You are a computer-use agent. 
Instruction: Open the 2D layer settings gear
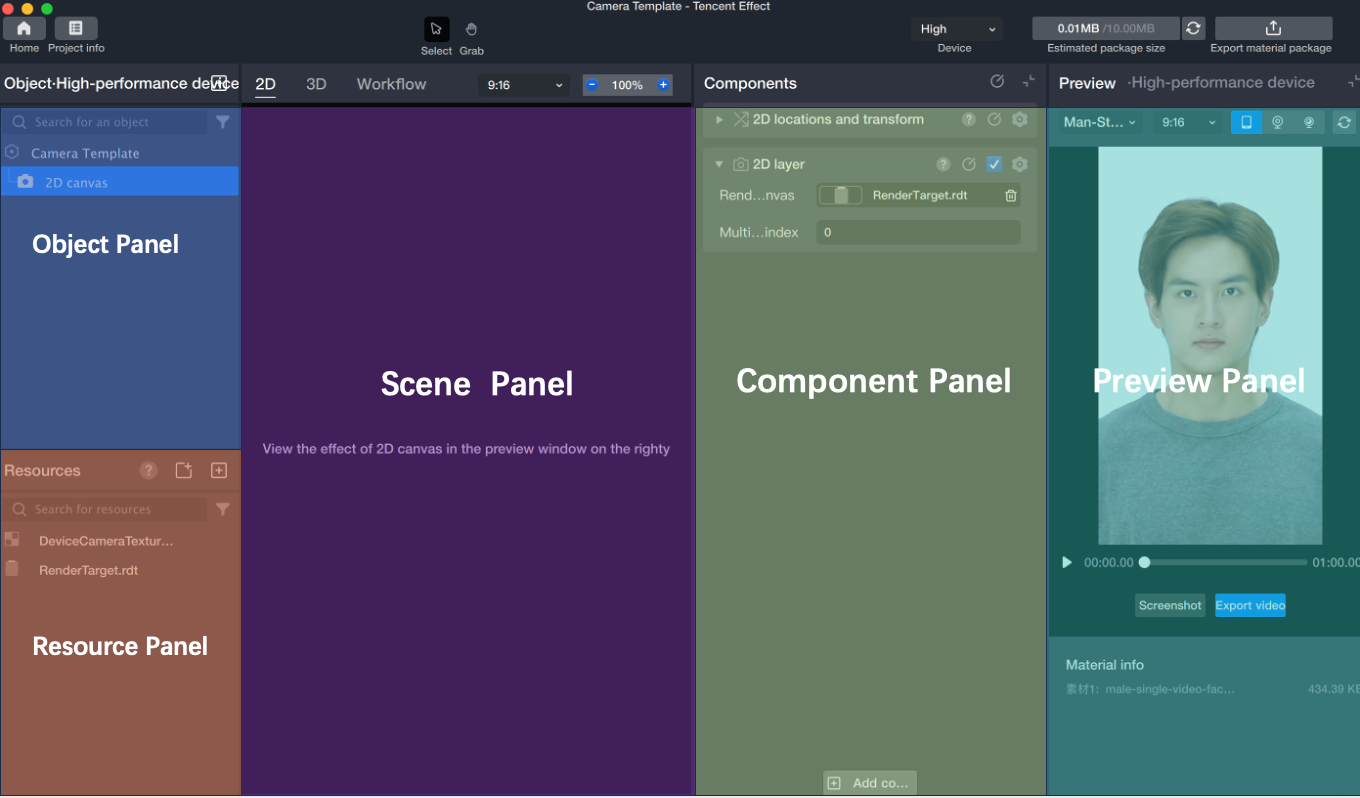[x=1019, y=164]
